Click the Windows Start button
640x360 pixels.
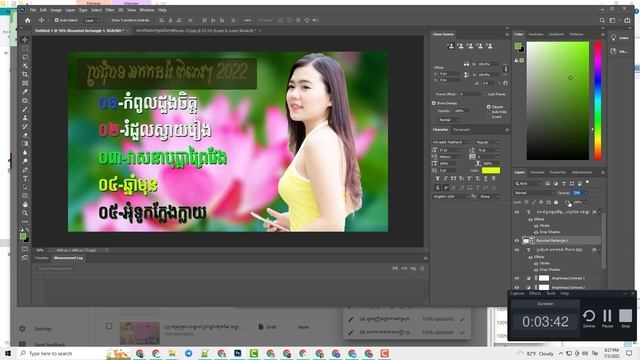(7, 353)
